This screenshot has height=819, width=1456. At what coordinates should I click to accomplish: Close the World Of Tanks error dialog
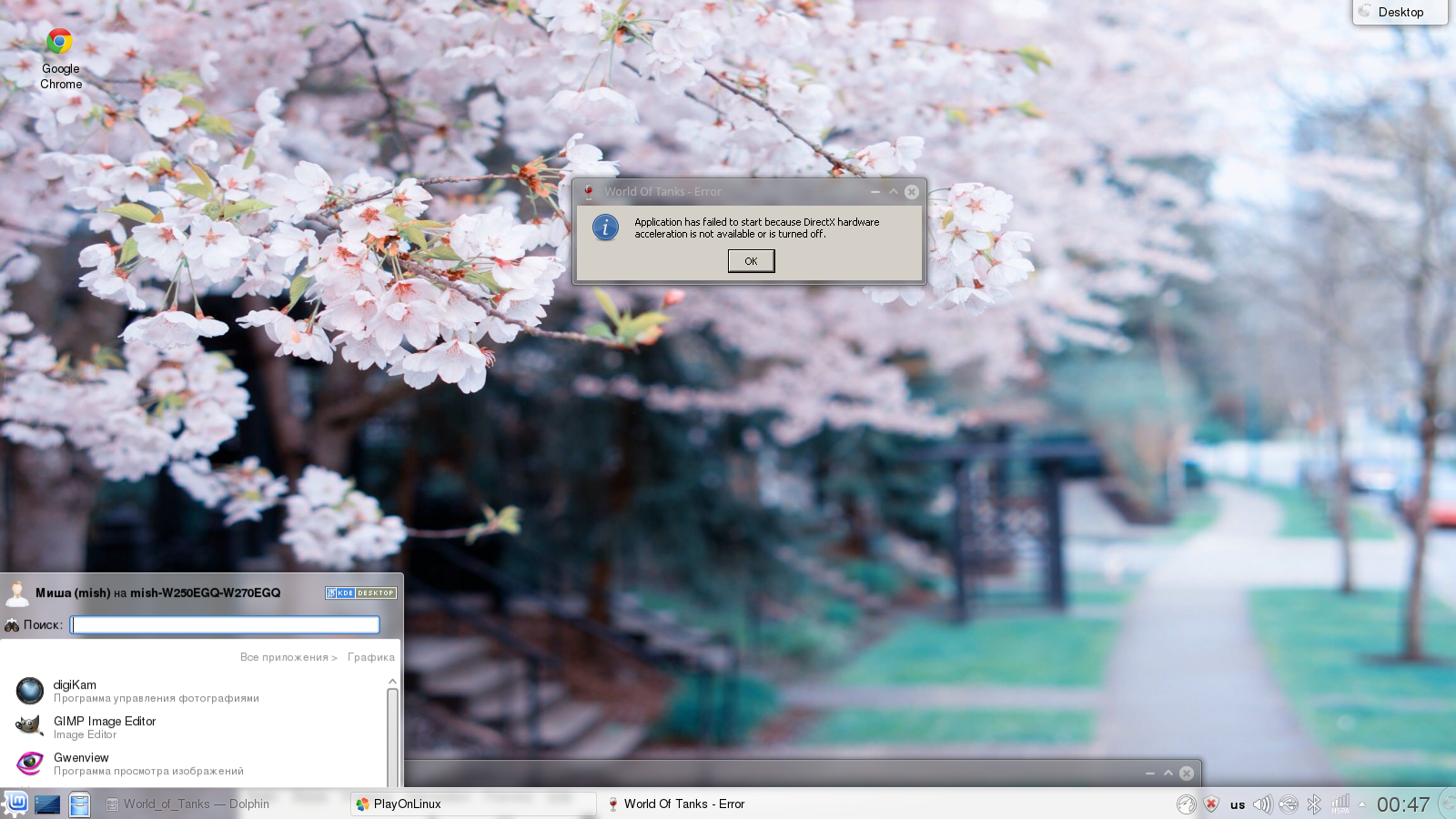(x=911, y=192)
